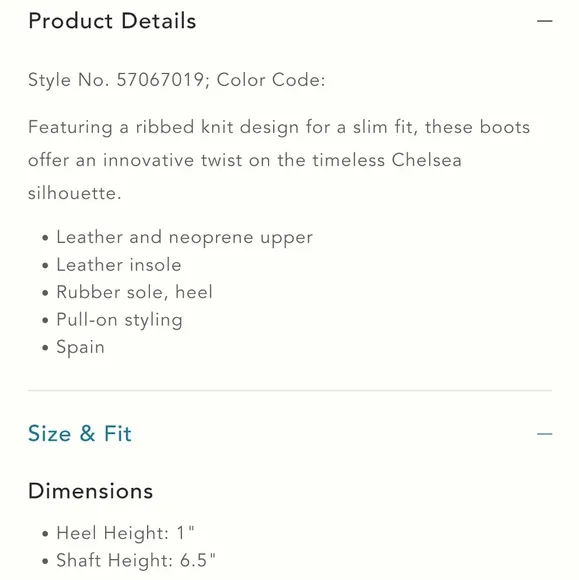
Task: Click the Dimensions subheading
Action: click(91, 491)
